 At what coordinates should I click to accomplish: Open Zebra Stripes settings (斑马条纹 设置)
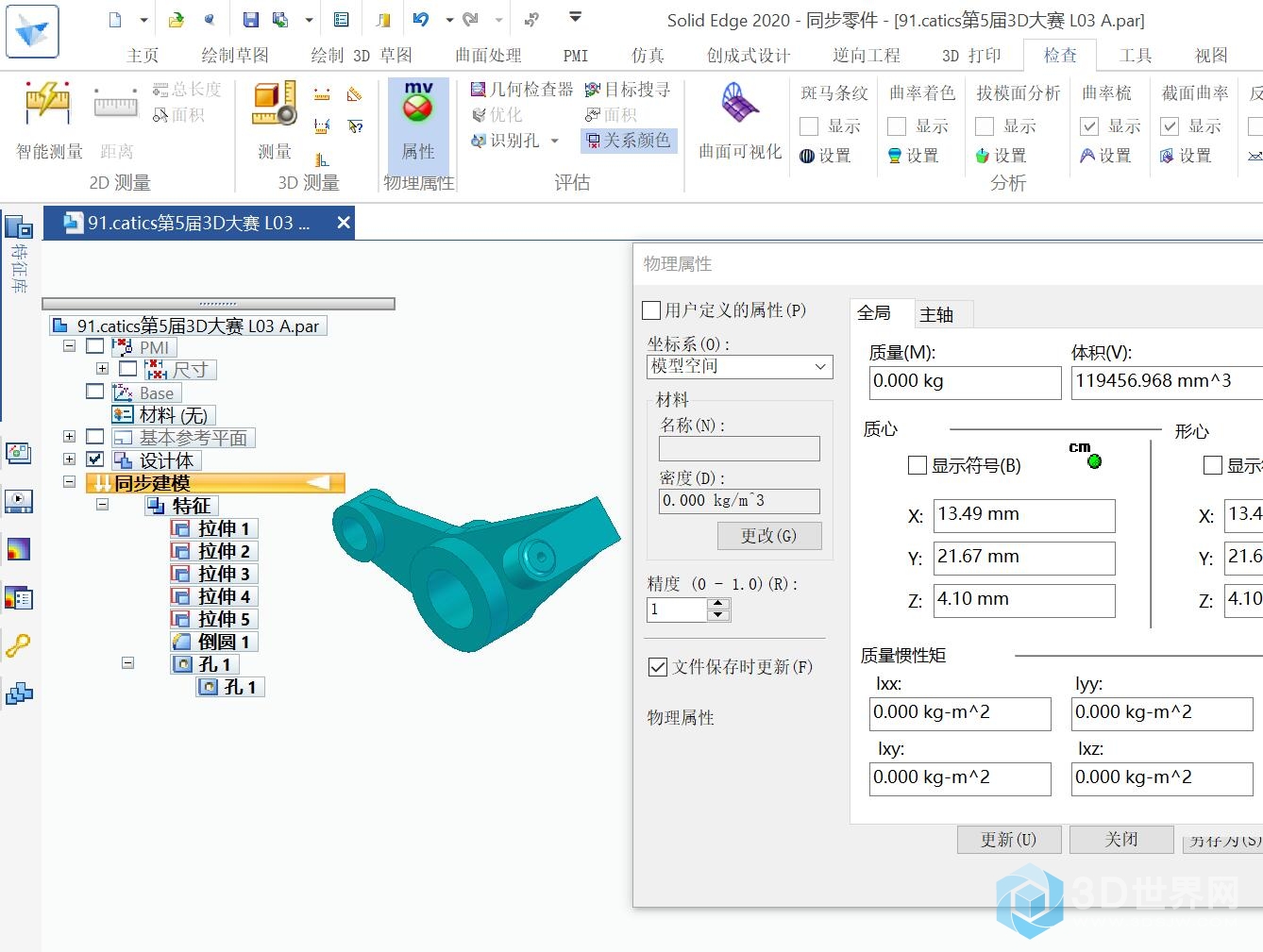point(825,156)
